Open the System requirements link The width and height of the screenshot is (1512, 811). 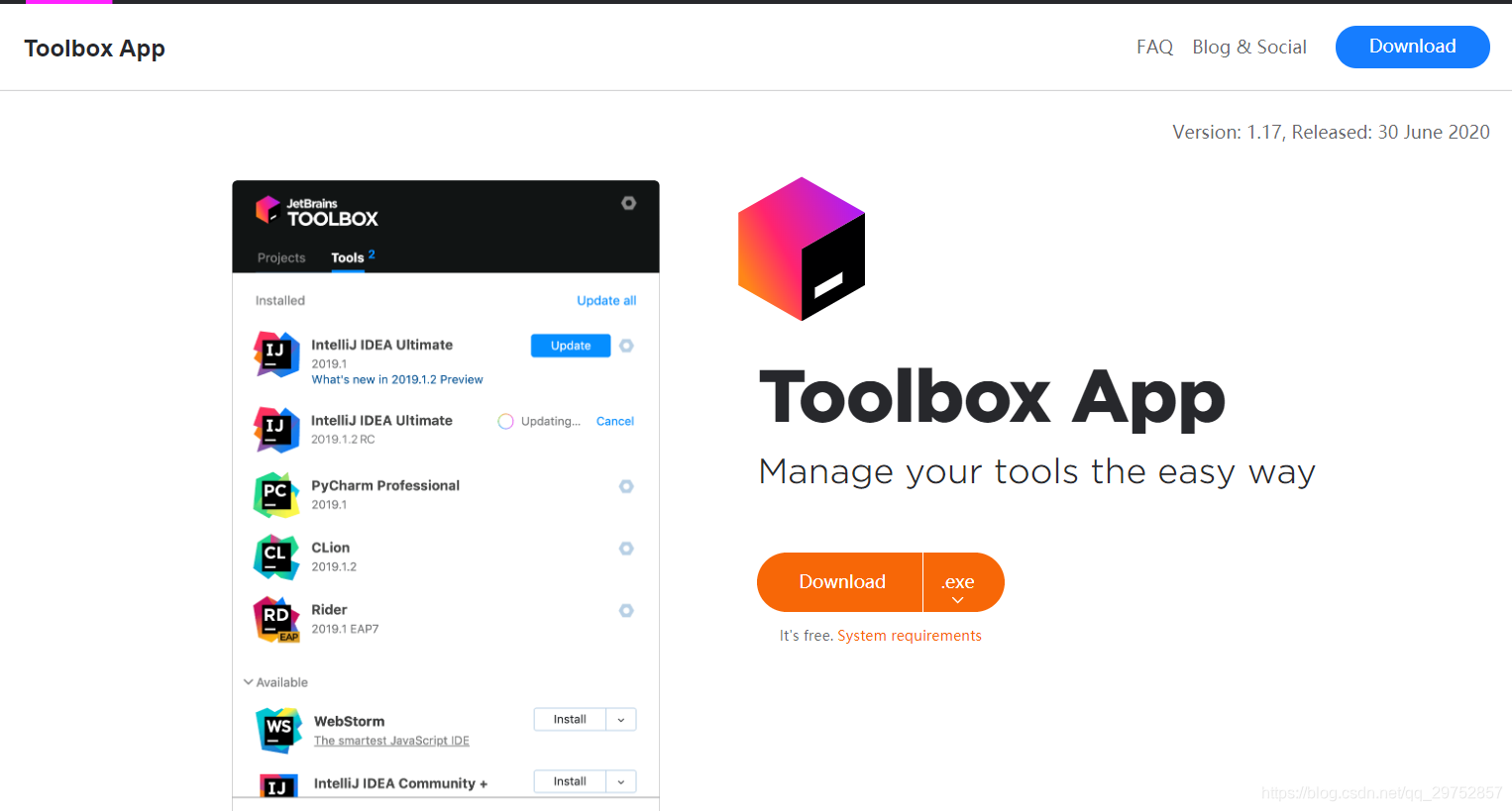click(910, 636)
